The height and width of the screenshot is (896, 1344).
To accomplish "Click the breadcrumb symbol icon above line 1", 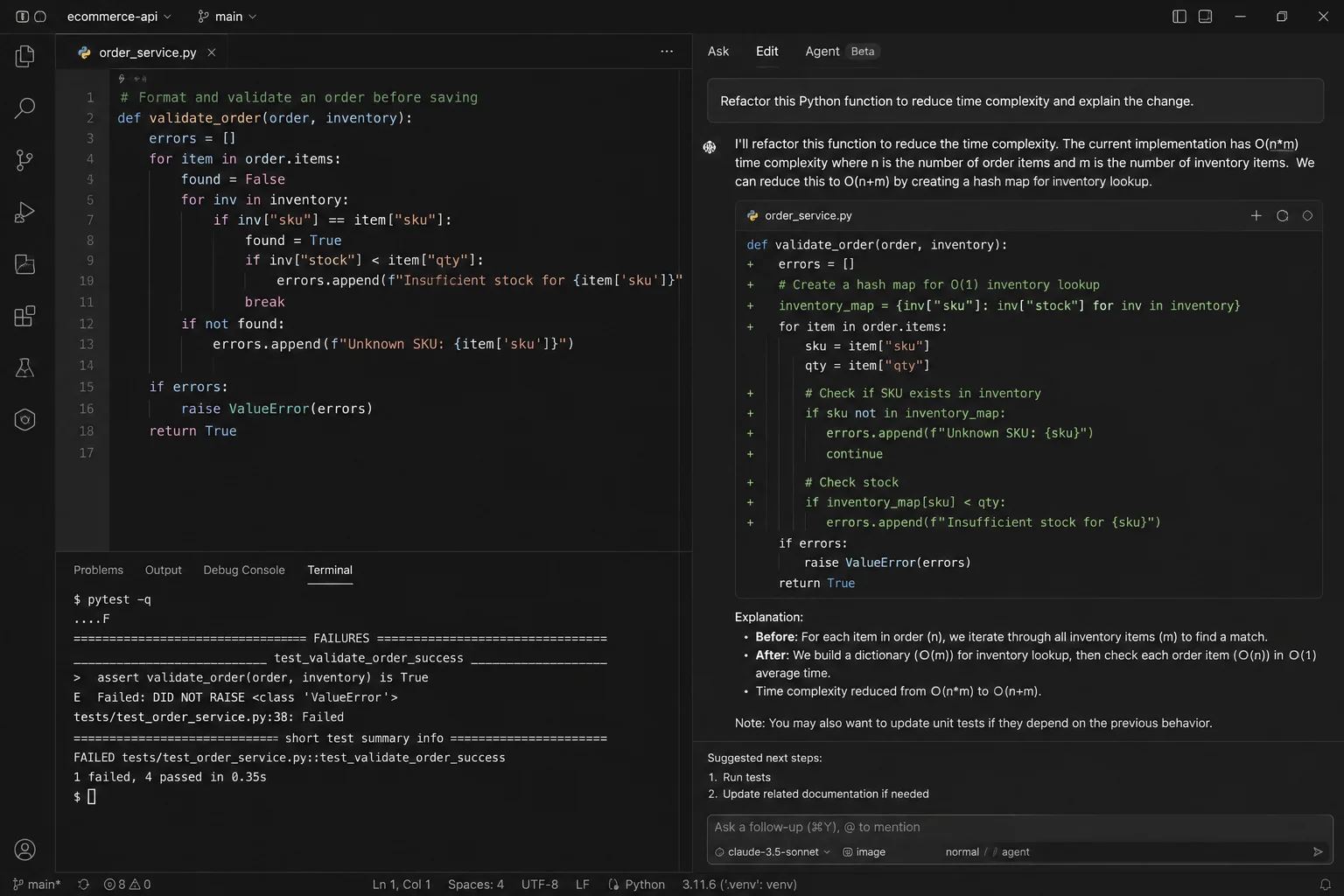I will click(x=122, y=79).
